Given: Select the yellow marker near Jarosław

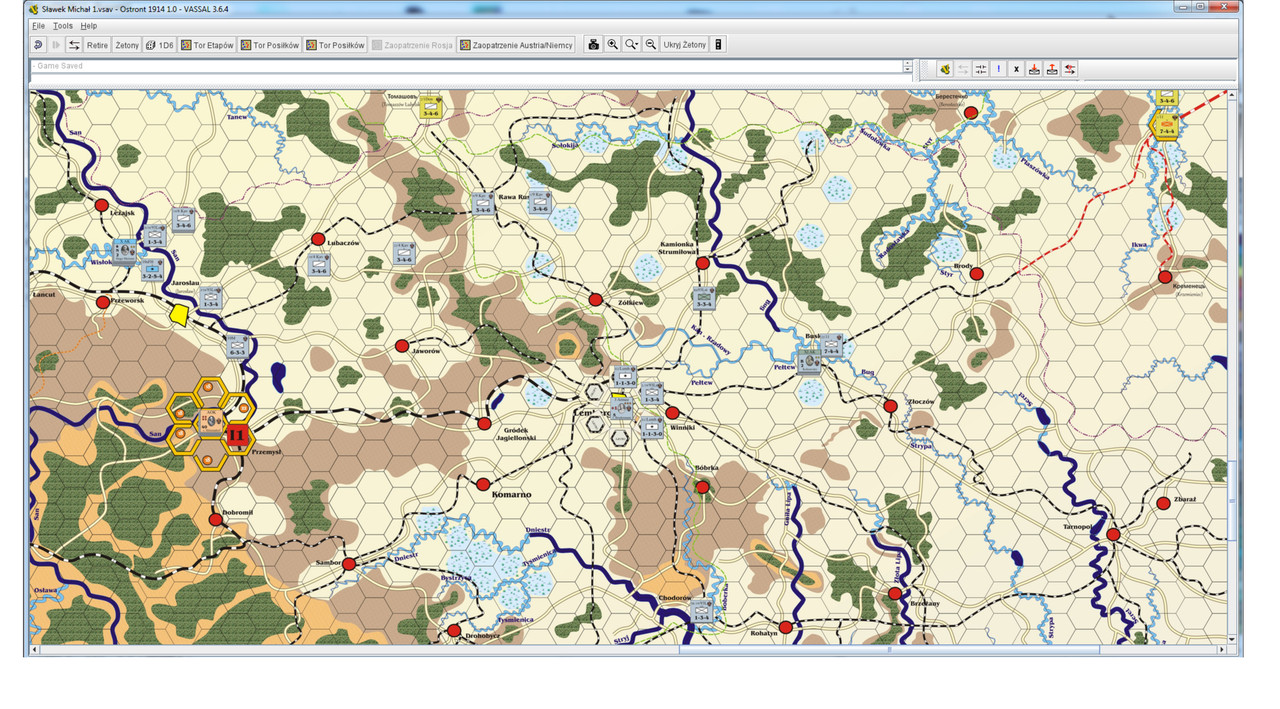Looking at the screenshot, I should pyautogui.click(x=180, y=315).
